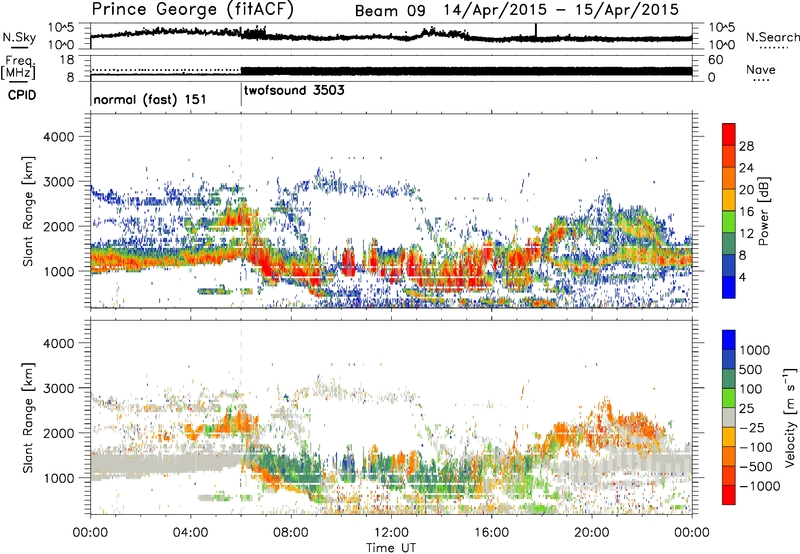Click the yellow 16–20 dB segment of Power color bar
This screenshot has height=554, width=800.
tap(729, 199)
